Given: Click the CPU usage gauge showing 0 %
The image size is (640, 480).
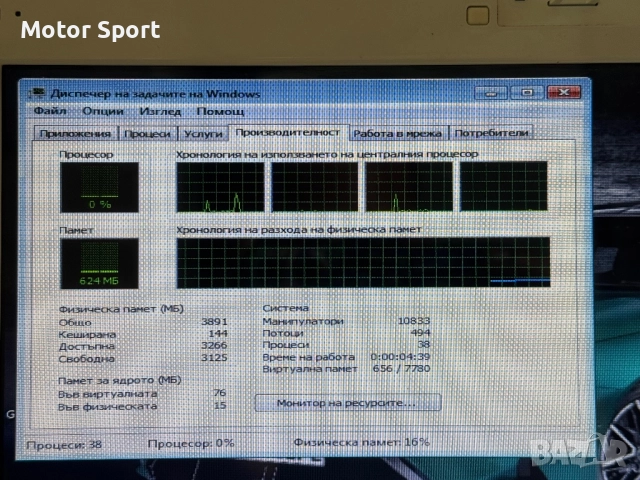Looking at the screenshot, I should click(99, 187).
